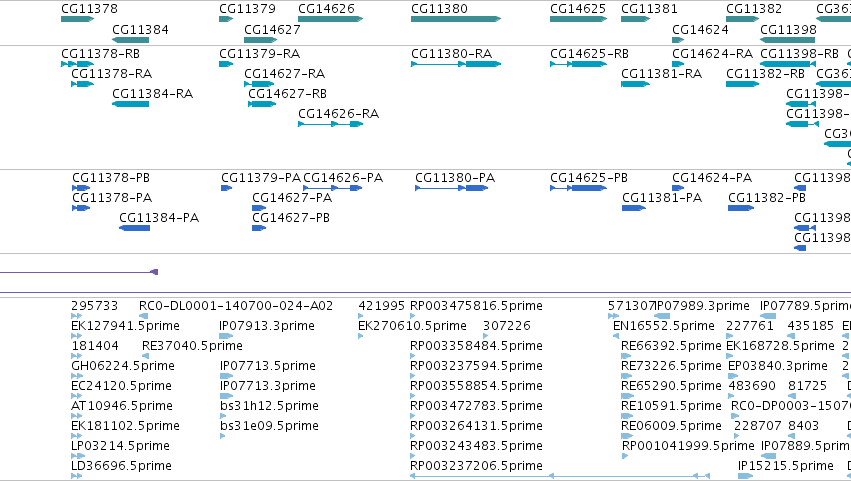Click EST AT10946.5prime
Image resolution: width=851 pixels, height=481 pixels.
122,407
